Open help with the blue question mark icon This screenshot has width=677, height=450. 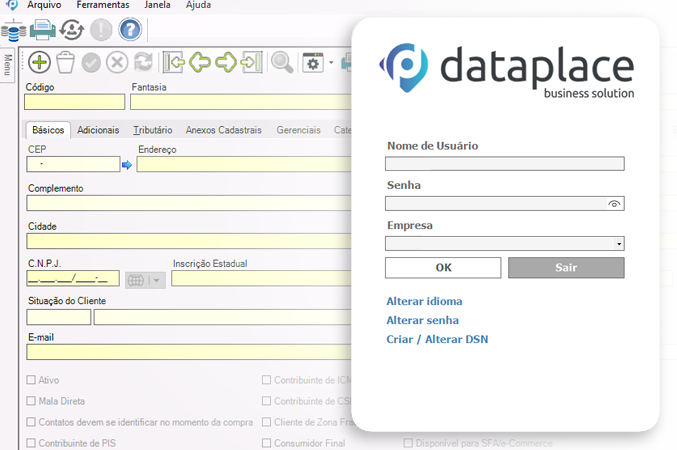coord(130,29)
